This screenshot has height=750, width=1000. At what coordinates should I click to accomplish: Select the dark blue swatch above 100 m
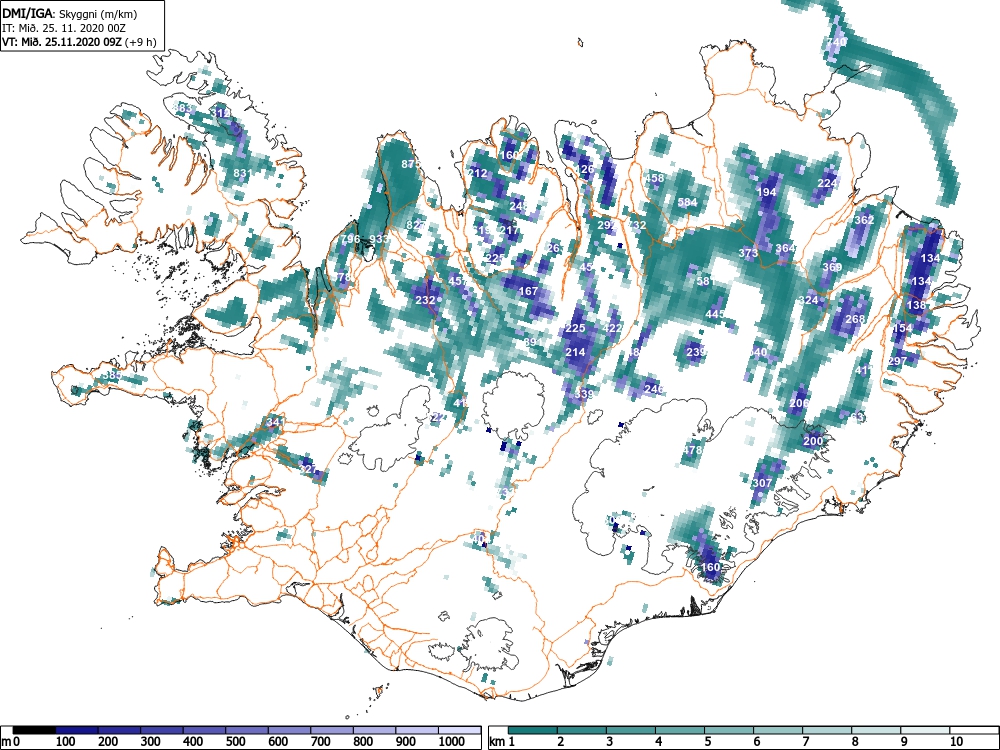pyautogui.click(x=77, y=730)
